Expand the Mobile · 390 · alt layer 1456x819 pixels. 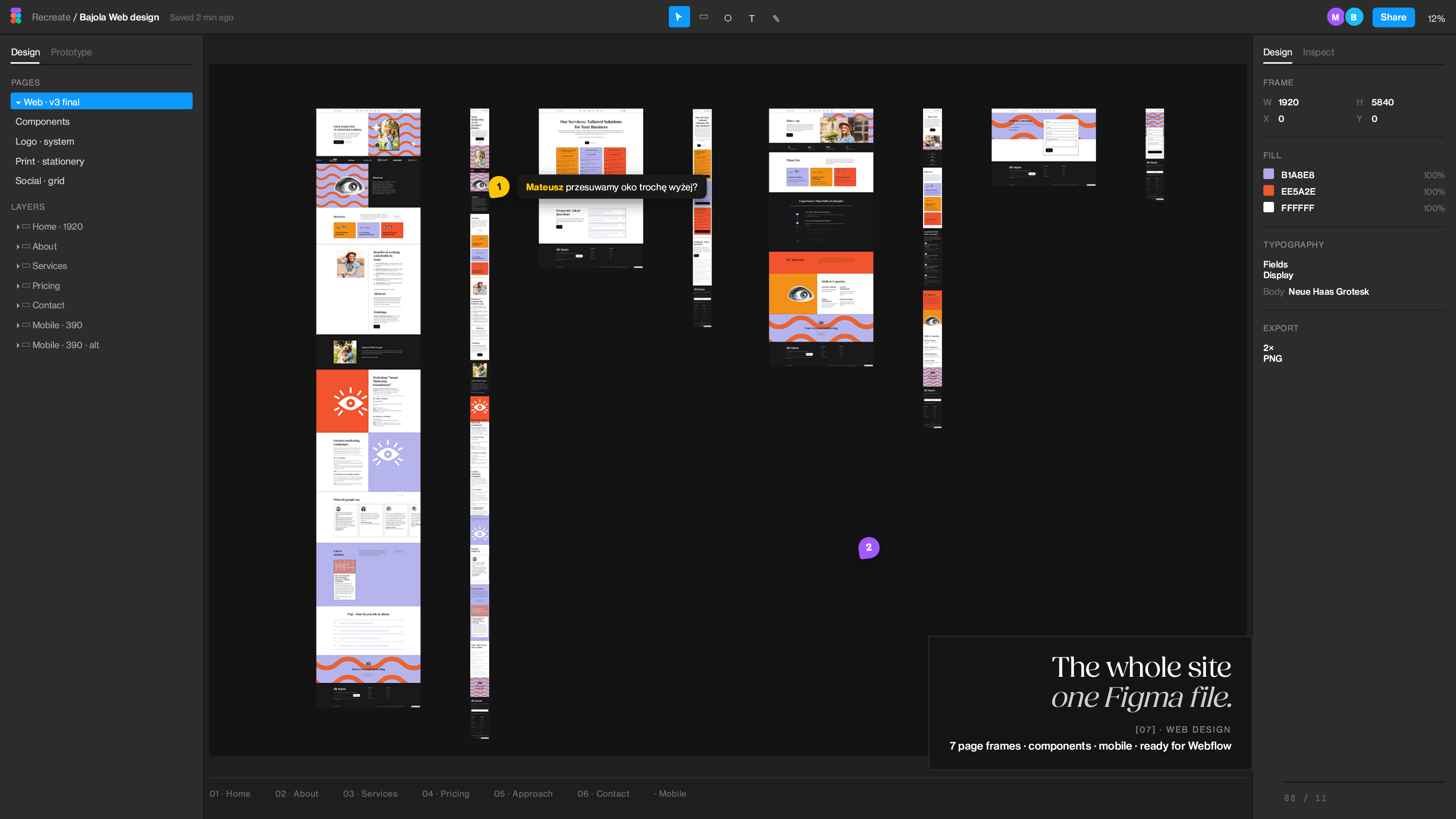[x=18, y=345]
